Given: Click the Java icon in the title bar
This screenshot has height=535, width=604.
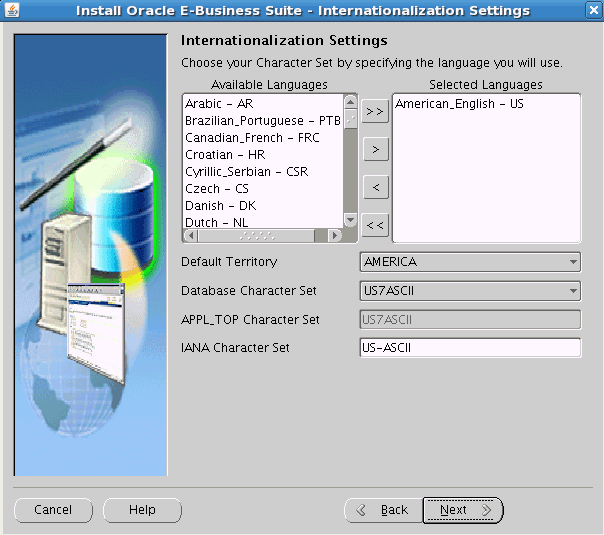Looking at the screenshot, I should (12, 10).
